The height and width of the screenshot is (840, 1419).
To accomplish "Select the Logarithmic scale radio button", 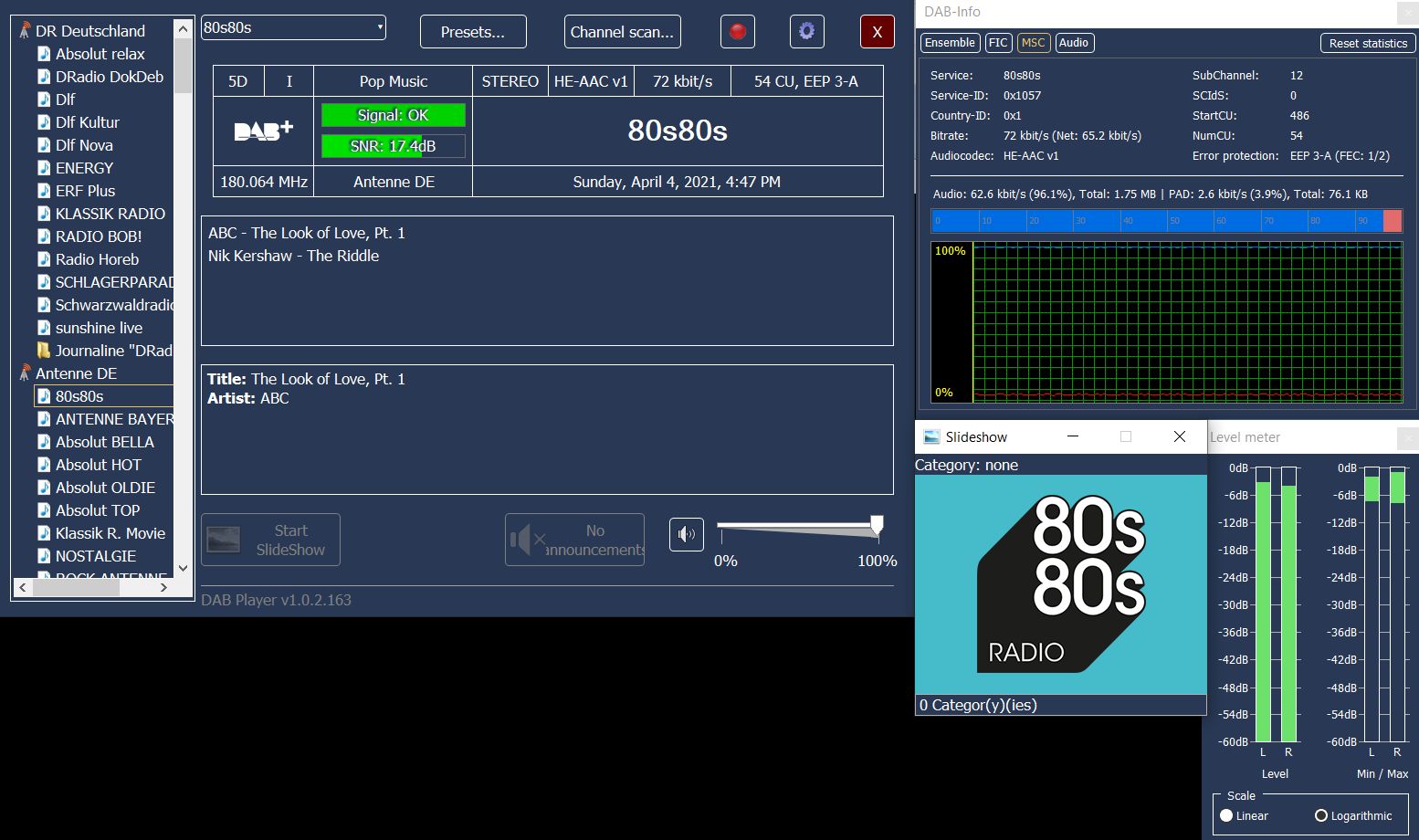I will pyautogui.click(x=1321, y=815).
